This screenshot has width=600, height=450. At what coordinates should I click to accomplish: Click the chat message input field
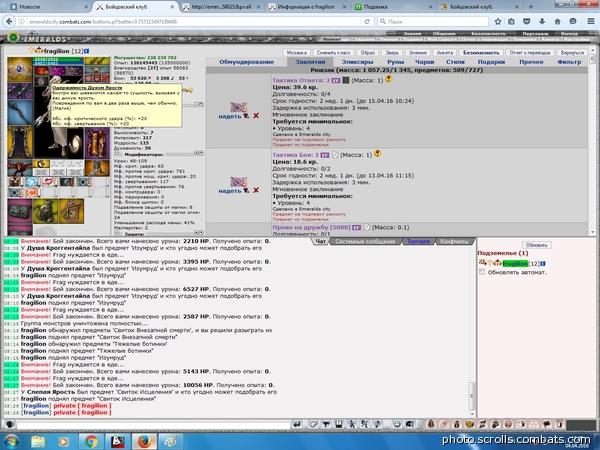coord(153,425)
